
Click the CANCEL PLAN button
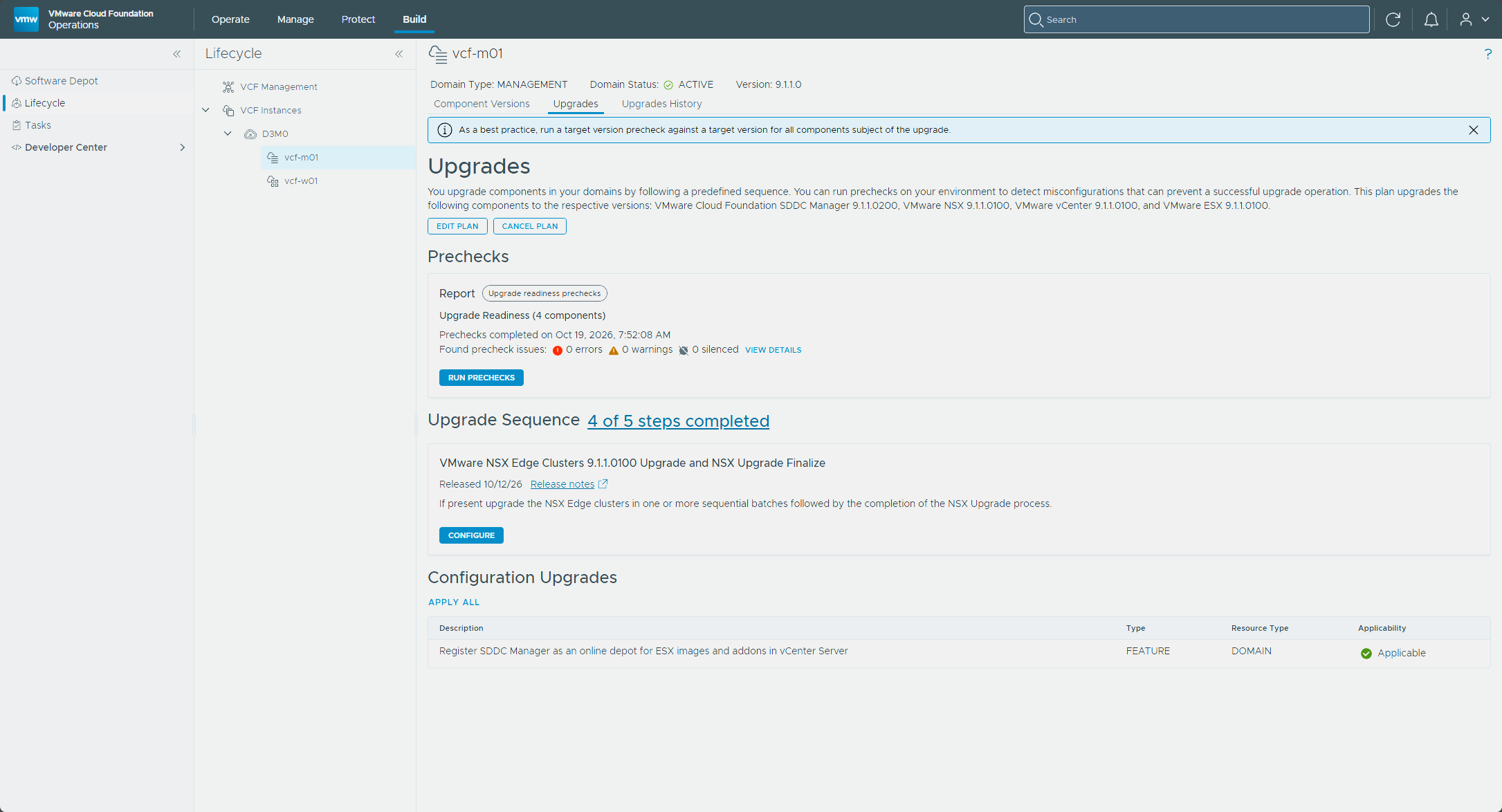(530, 226)
